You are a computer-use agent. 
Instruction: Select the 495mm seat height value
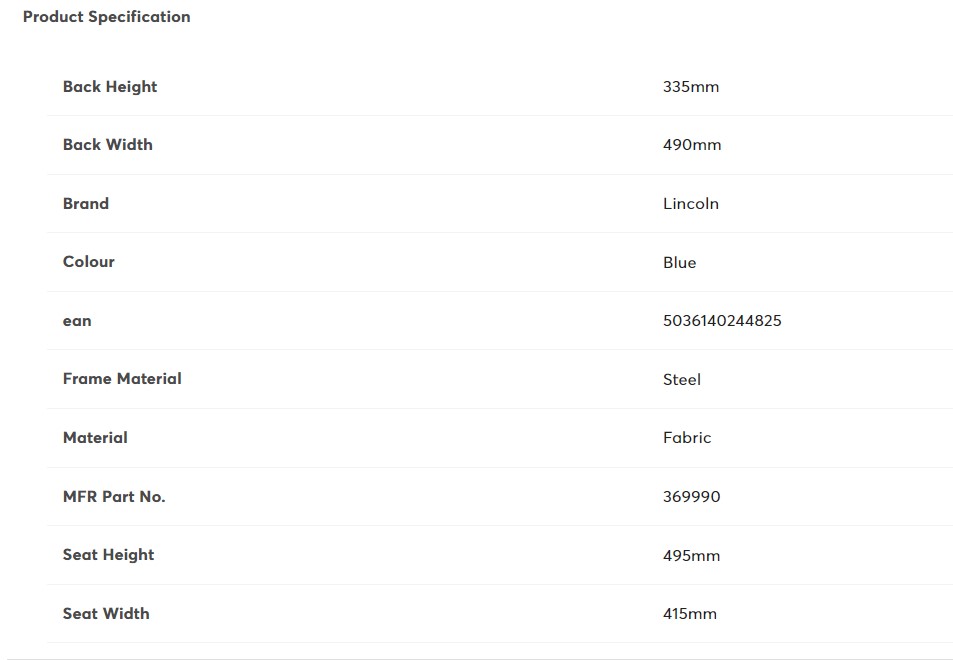pos(691,556)
